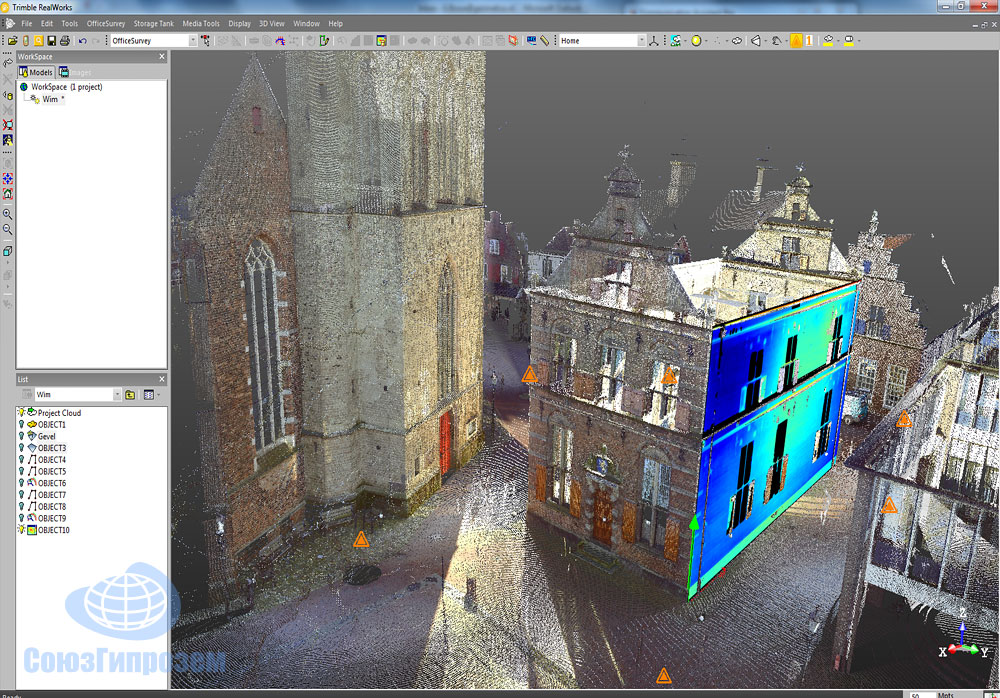This screenshot has height=698, width=1000.
Task: Expand the perspective view dropdown arrow
Action: click(x=765, y=41)
